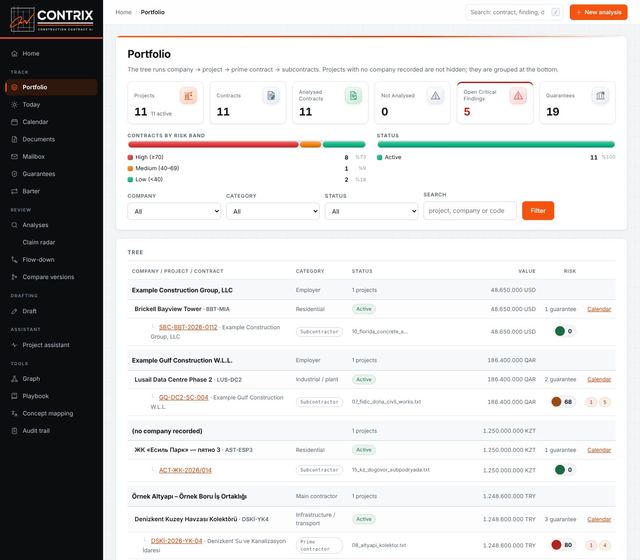
Task: Click the Playbook book icon
Action: (x=14, y=396)
